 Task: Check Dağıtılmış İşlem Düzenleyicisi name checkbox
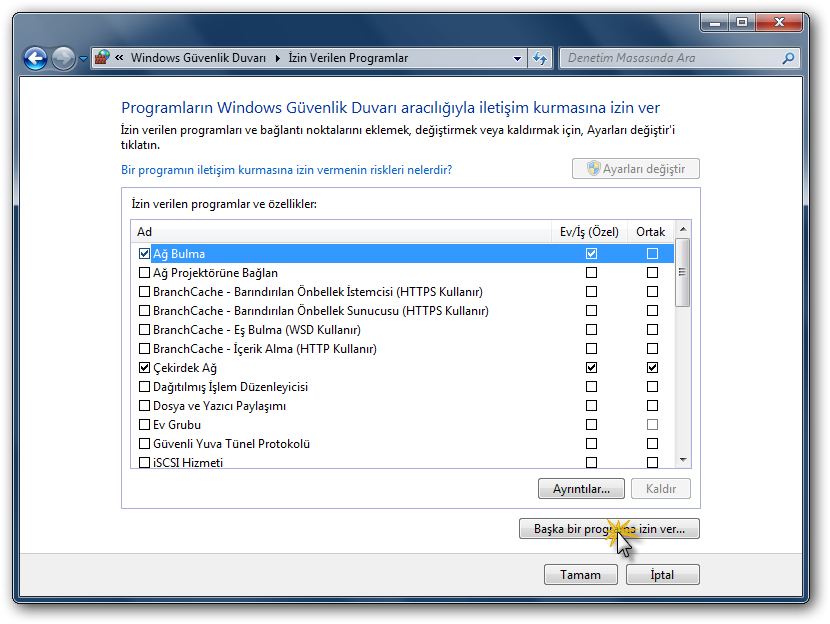pos(144,386)
